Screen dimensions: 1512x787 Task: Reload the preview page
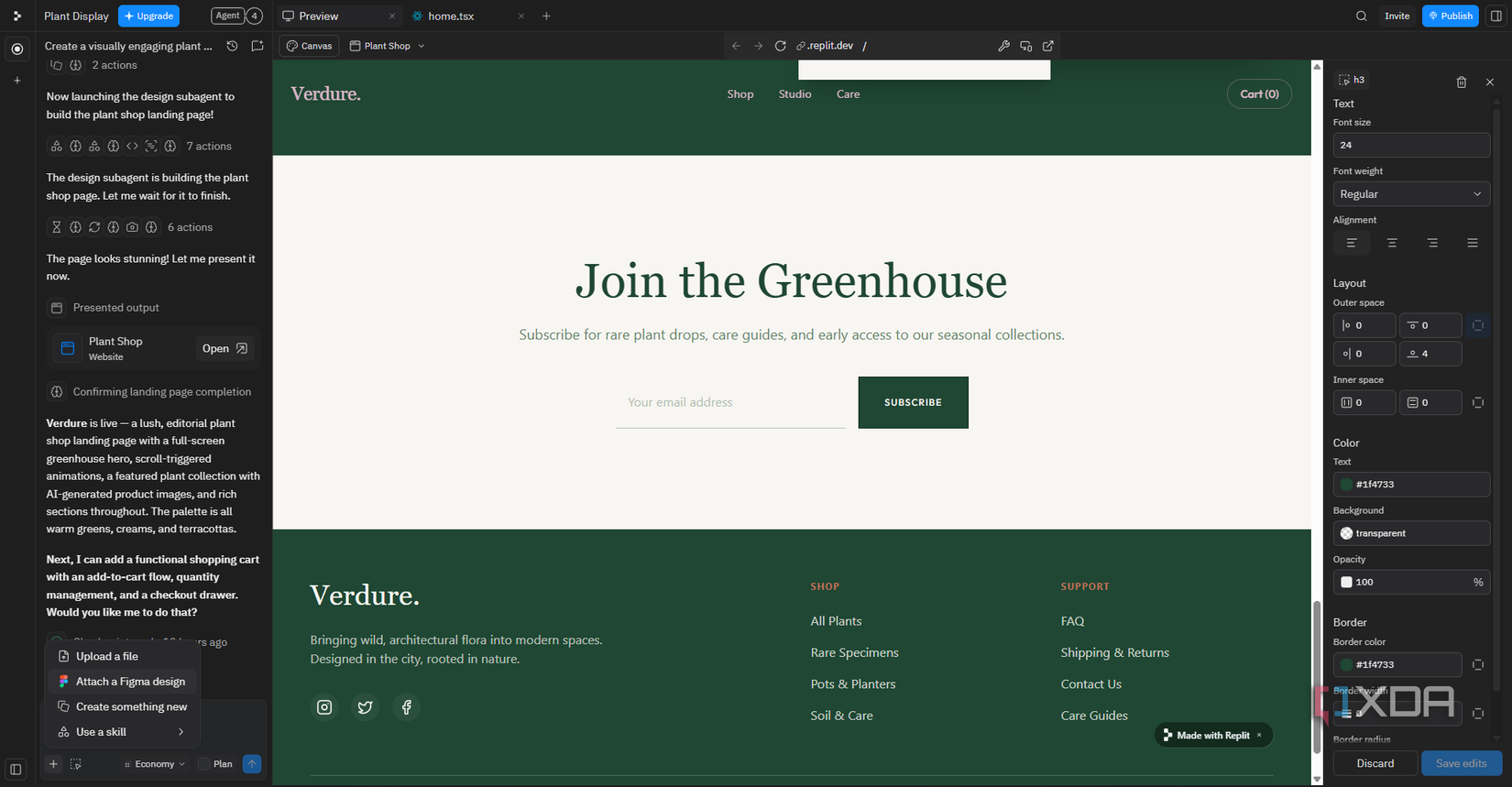click(x=781, y=46)
